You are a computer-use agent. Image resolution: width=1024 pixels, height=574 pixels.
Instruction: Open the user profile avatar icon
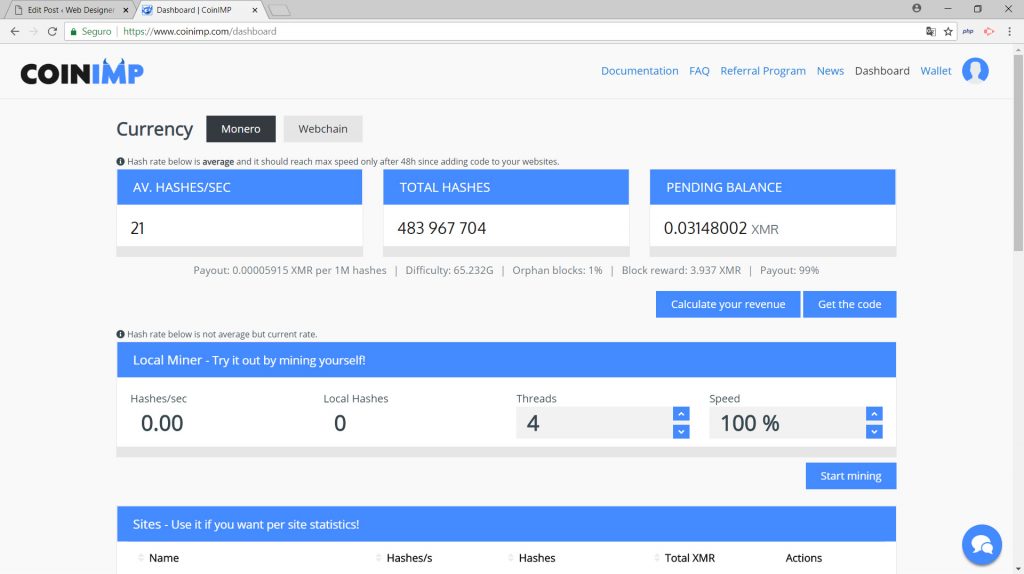975,71
